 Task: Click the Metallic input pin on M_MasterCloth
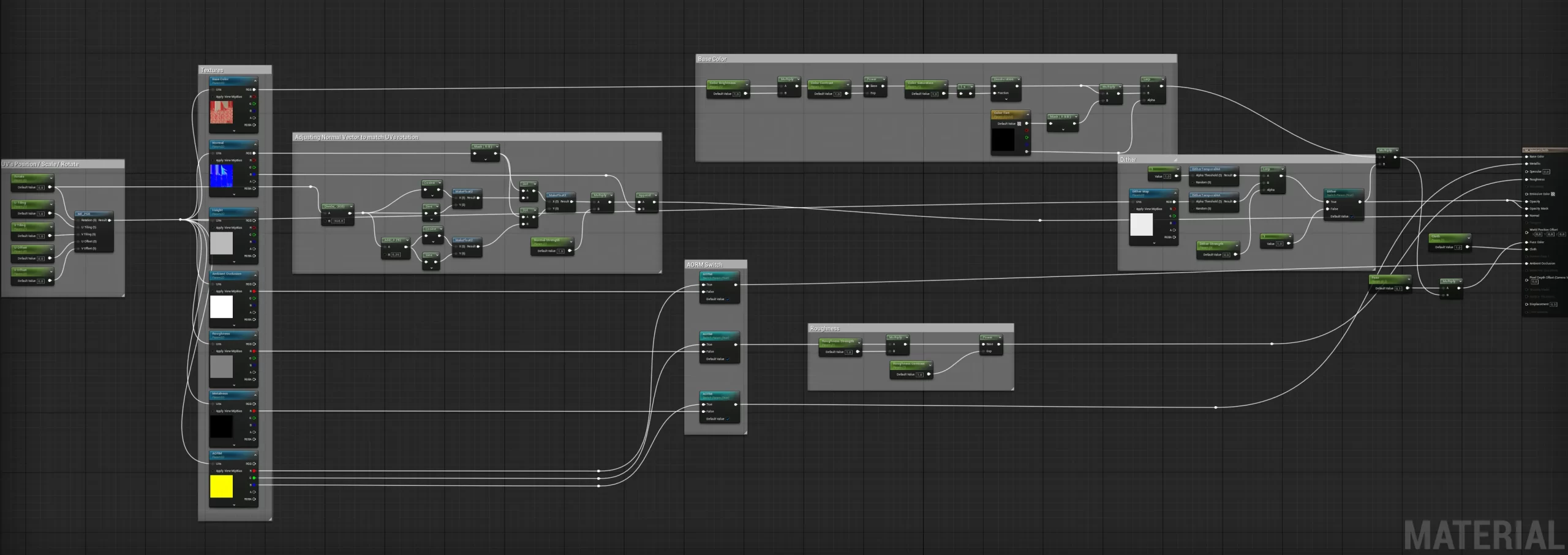(1526, 164)
